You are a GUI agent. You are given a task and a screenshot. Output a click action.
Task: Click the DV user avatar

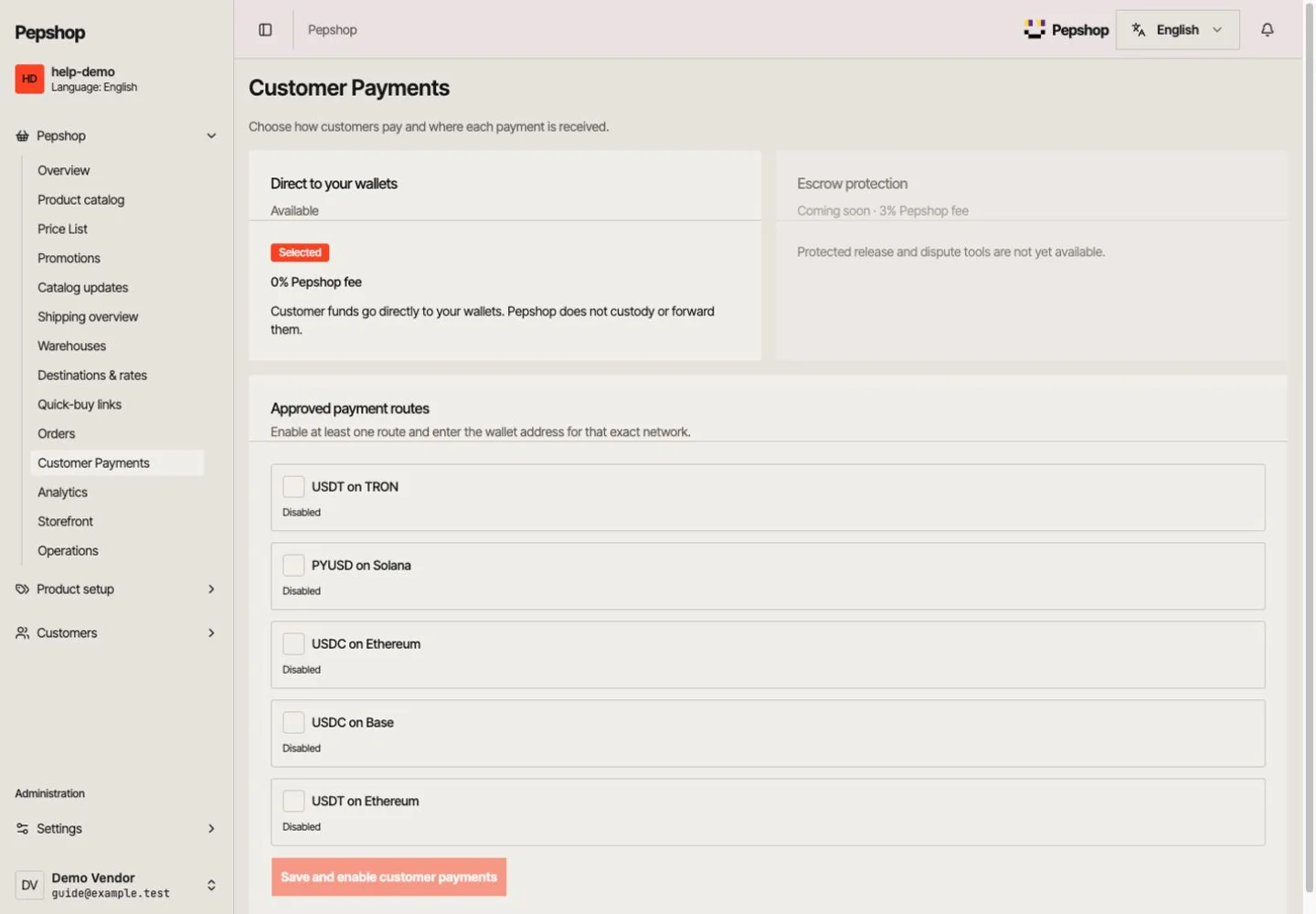click(29, 885)
